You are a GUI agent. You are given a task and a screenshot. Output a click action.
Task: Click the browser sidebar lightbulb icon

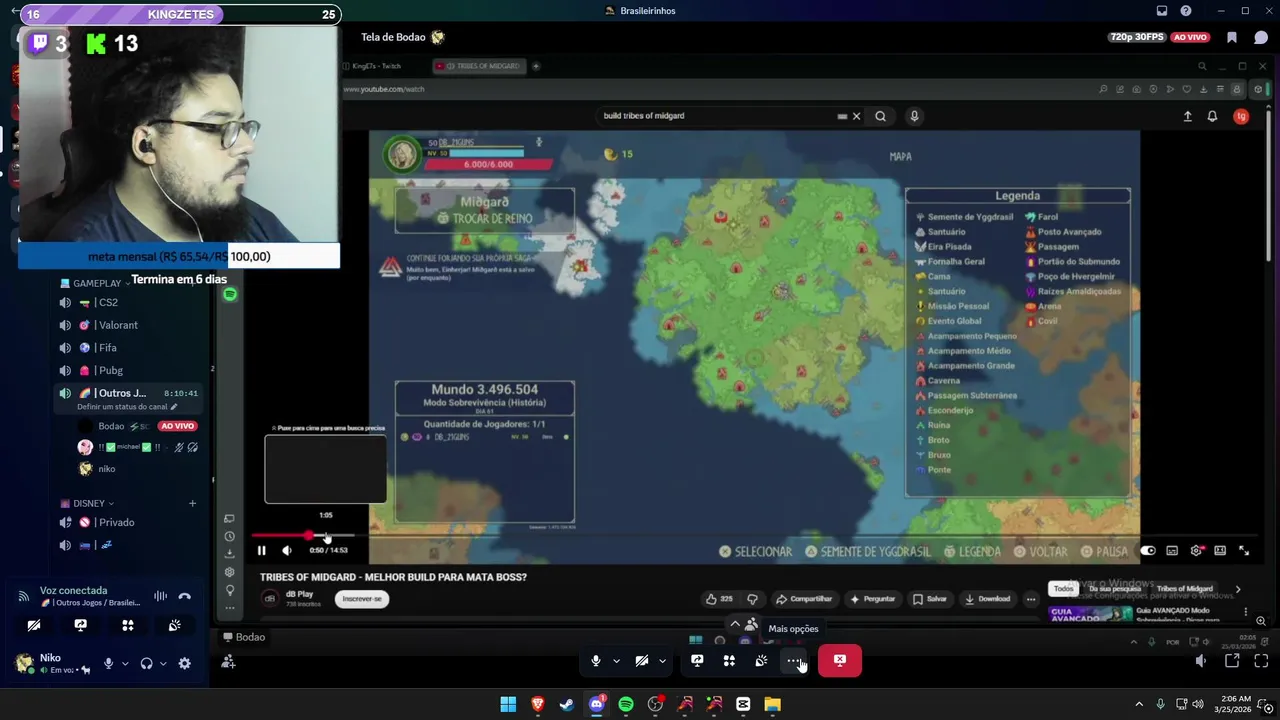point(230,590)
